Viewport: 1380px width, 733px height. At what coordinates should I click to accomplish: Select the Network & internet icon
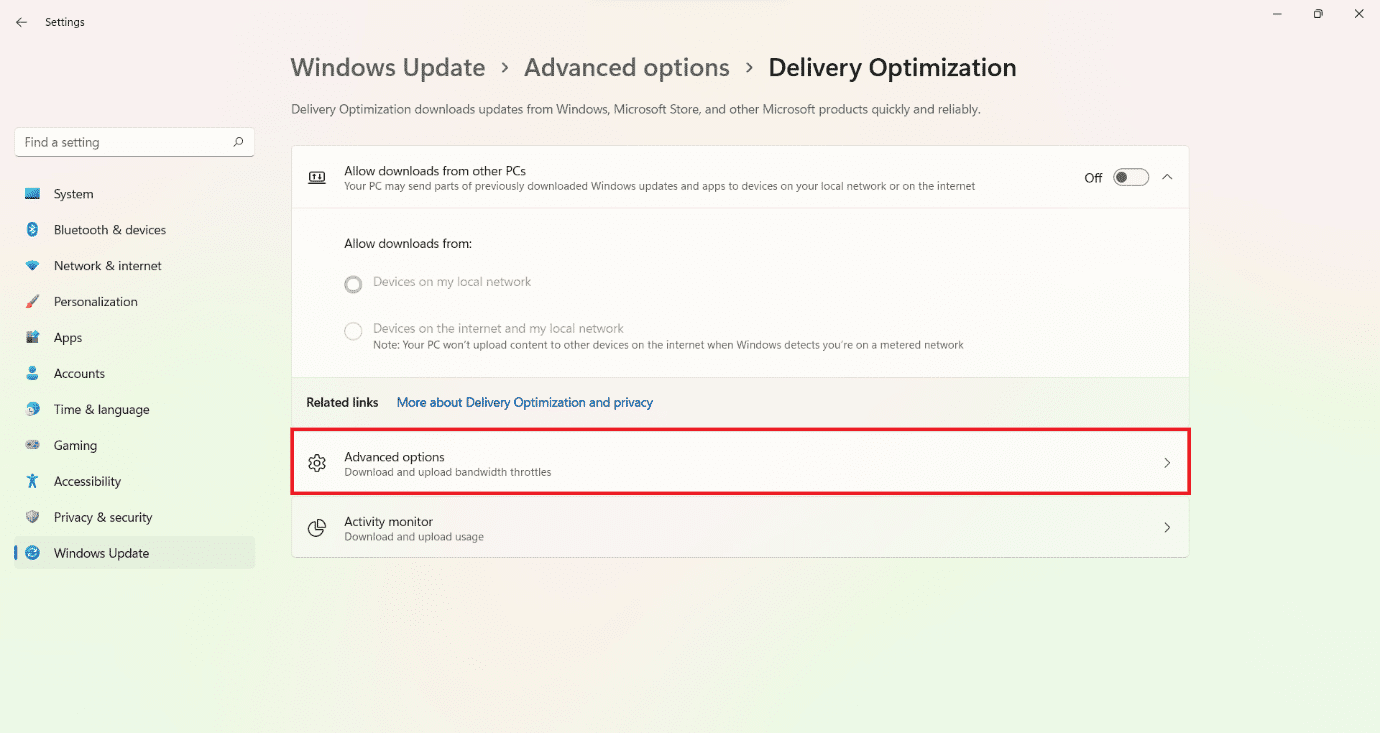[38, 265]
